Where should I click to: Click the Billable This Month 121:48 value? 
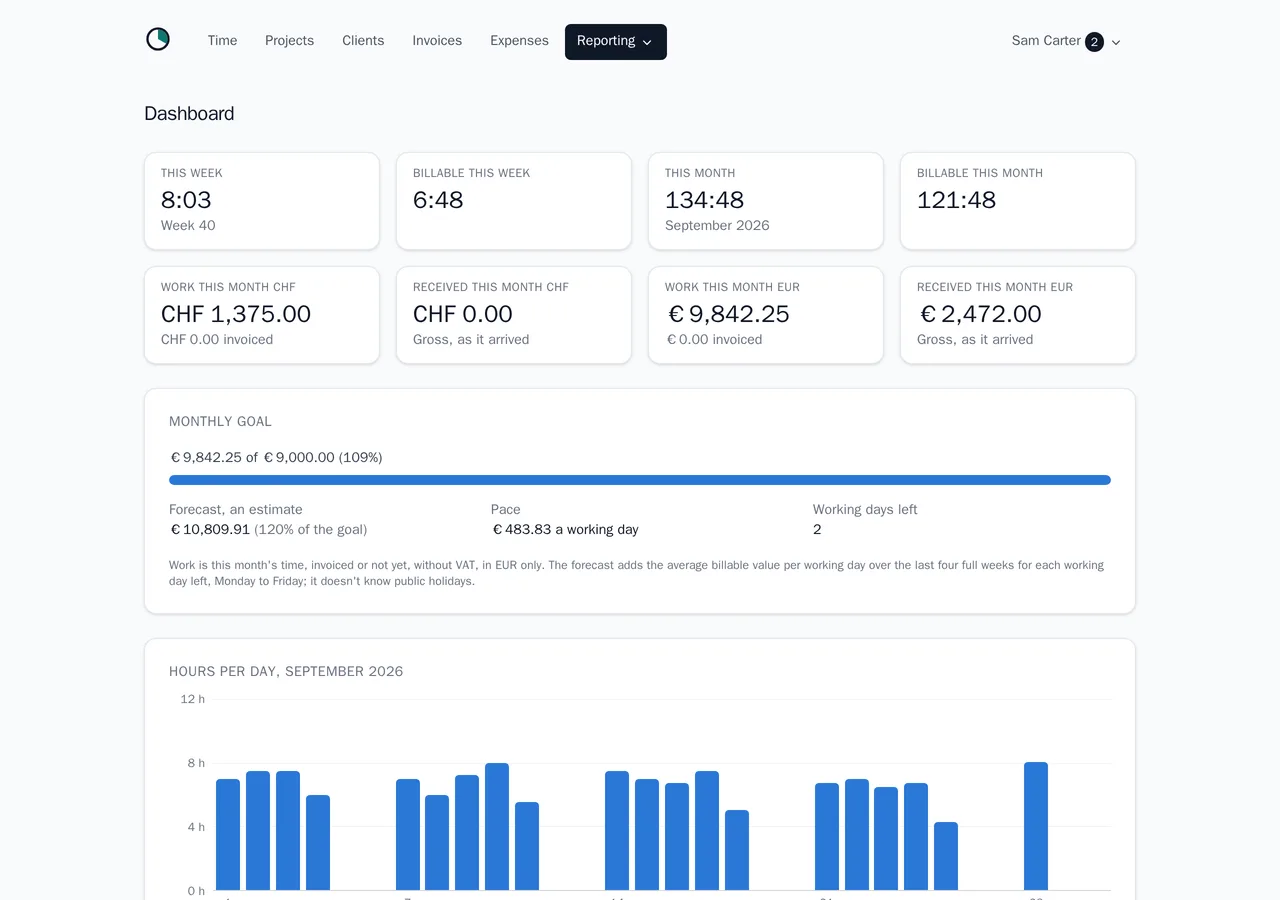coord(956,200)
